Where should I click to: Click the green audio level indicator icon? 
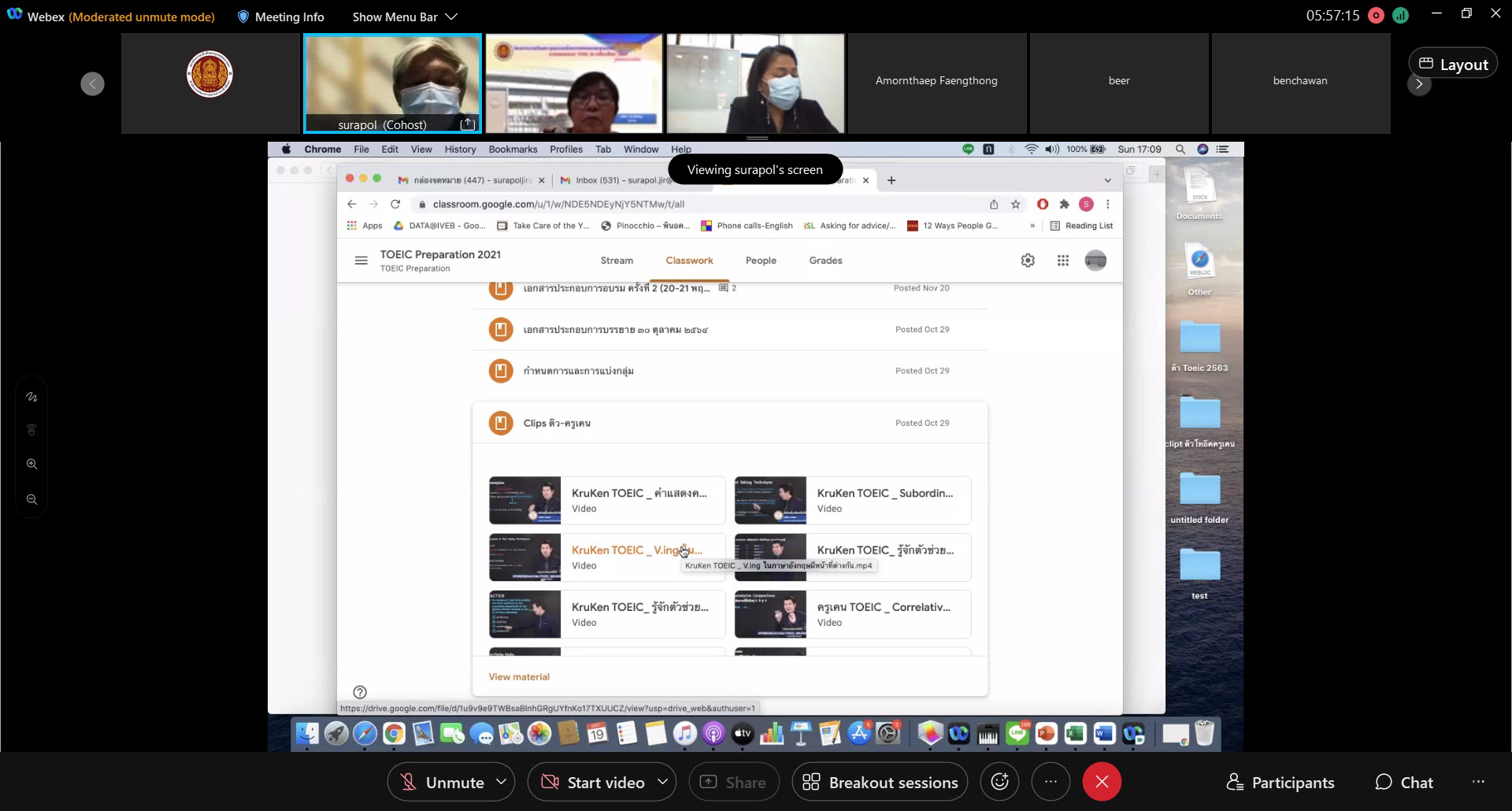[x=1400, y=15]
